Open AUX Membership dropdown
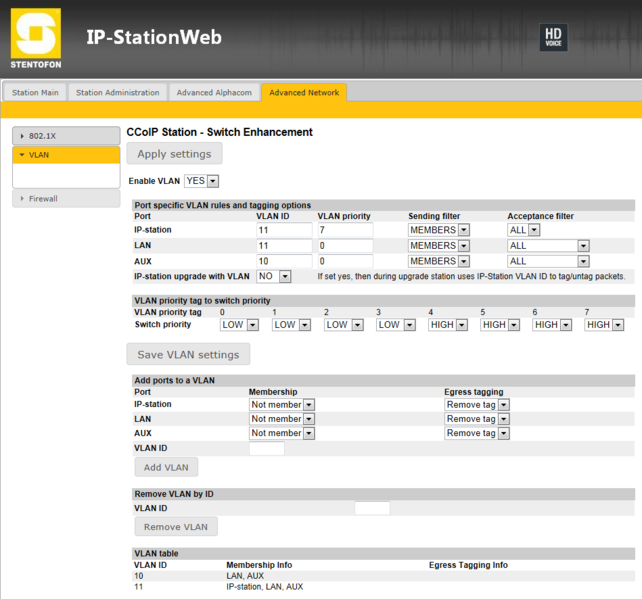 point(282,433)
